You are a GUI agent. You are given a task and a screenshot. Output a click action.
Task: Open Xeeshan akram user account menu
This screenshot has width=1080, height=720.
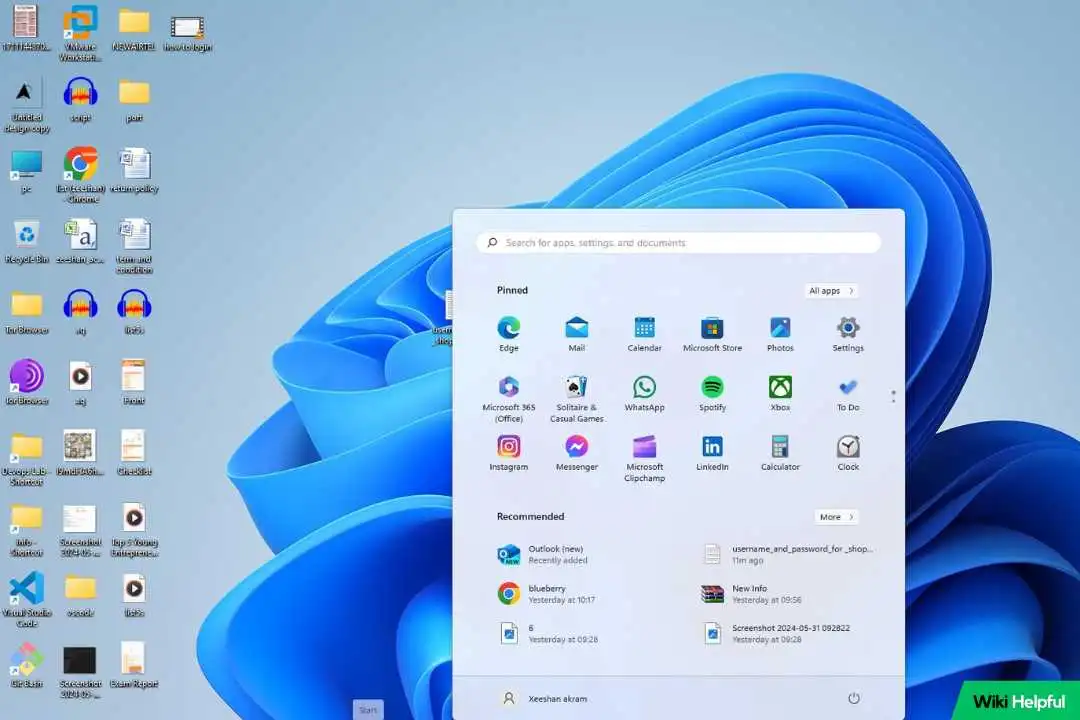[544, 698]
